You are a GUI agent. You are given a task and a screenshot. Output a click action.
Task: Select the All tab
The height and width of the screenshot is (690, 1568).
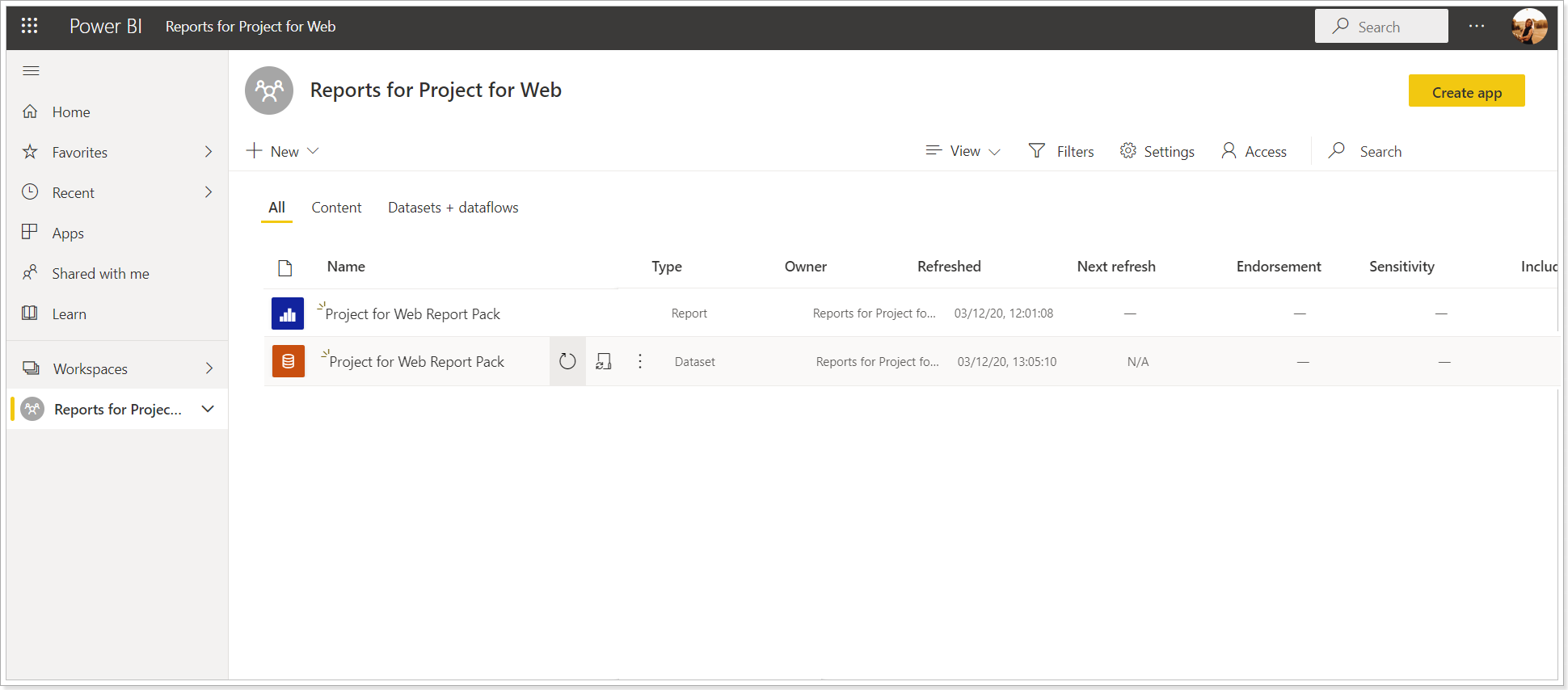coord(276,208)
